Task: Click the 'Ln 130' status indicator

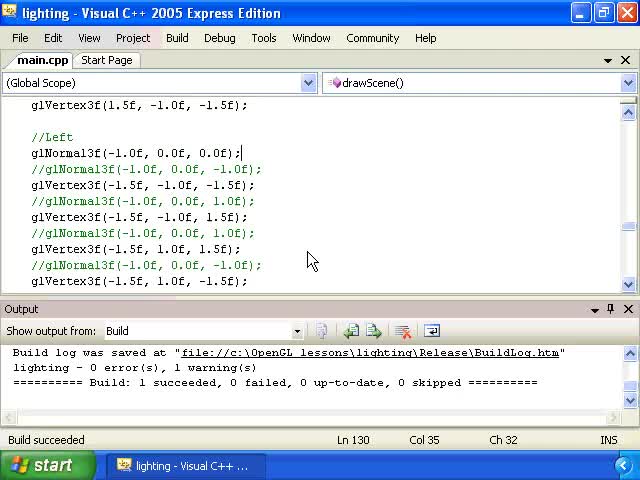Action: (x=353, y=440)
